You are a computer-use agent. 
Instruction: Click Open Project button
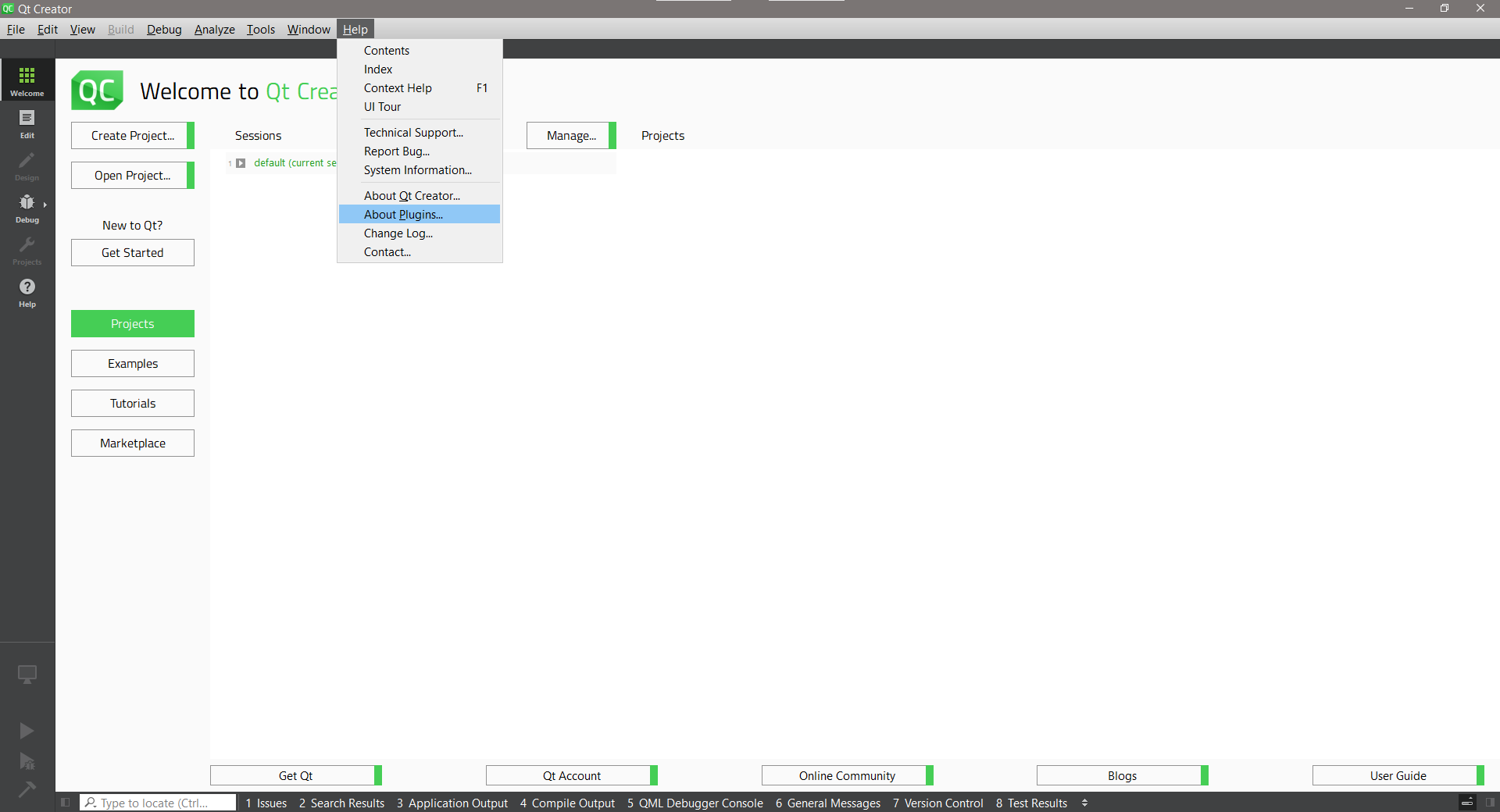133,176
